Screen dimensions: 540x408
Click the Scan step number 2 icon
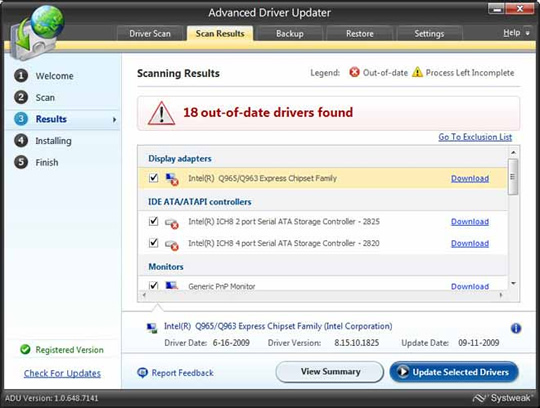coord(21,97)
